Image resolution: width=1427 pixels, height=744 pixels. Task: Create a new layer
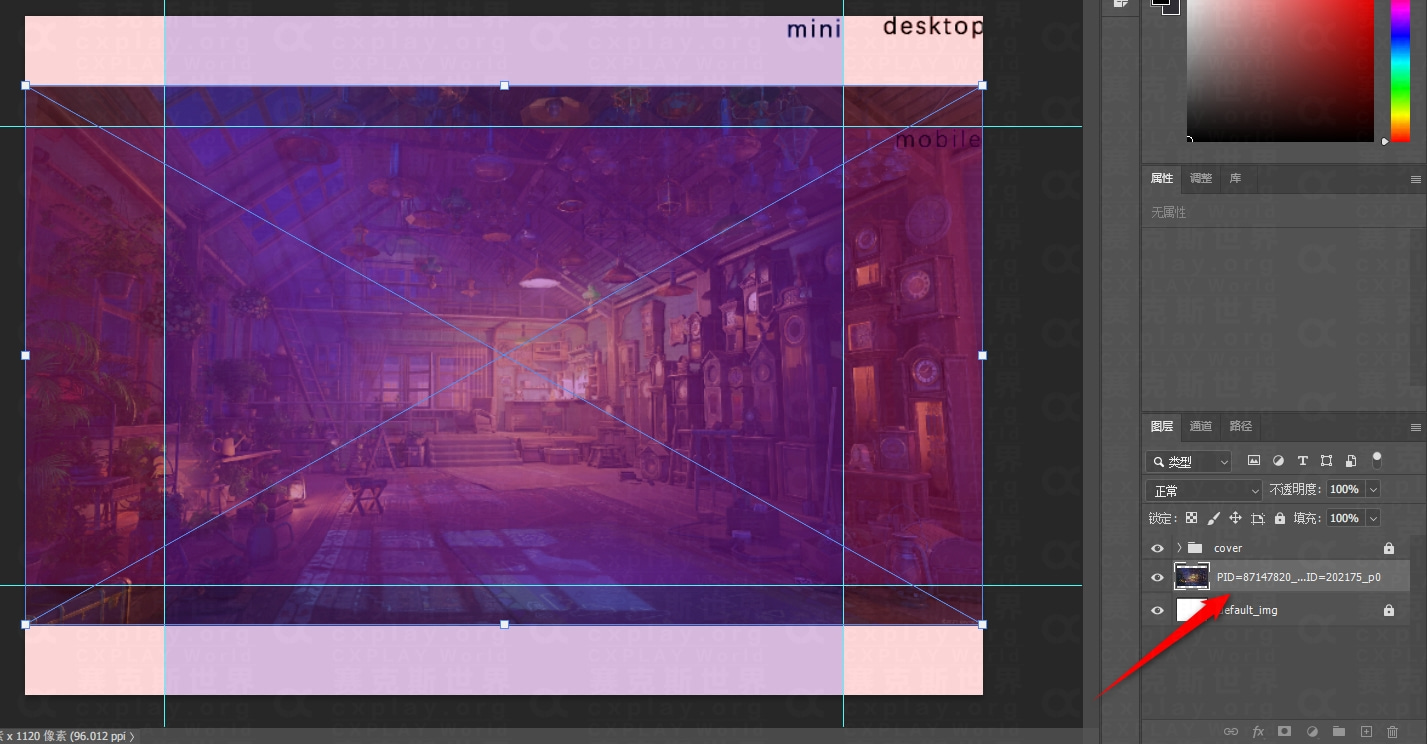[x=1366, y=732]
